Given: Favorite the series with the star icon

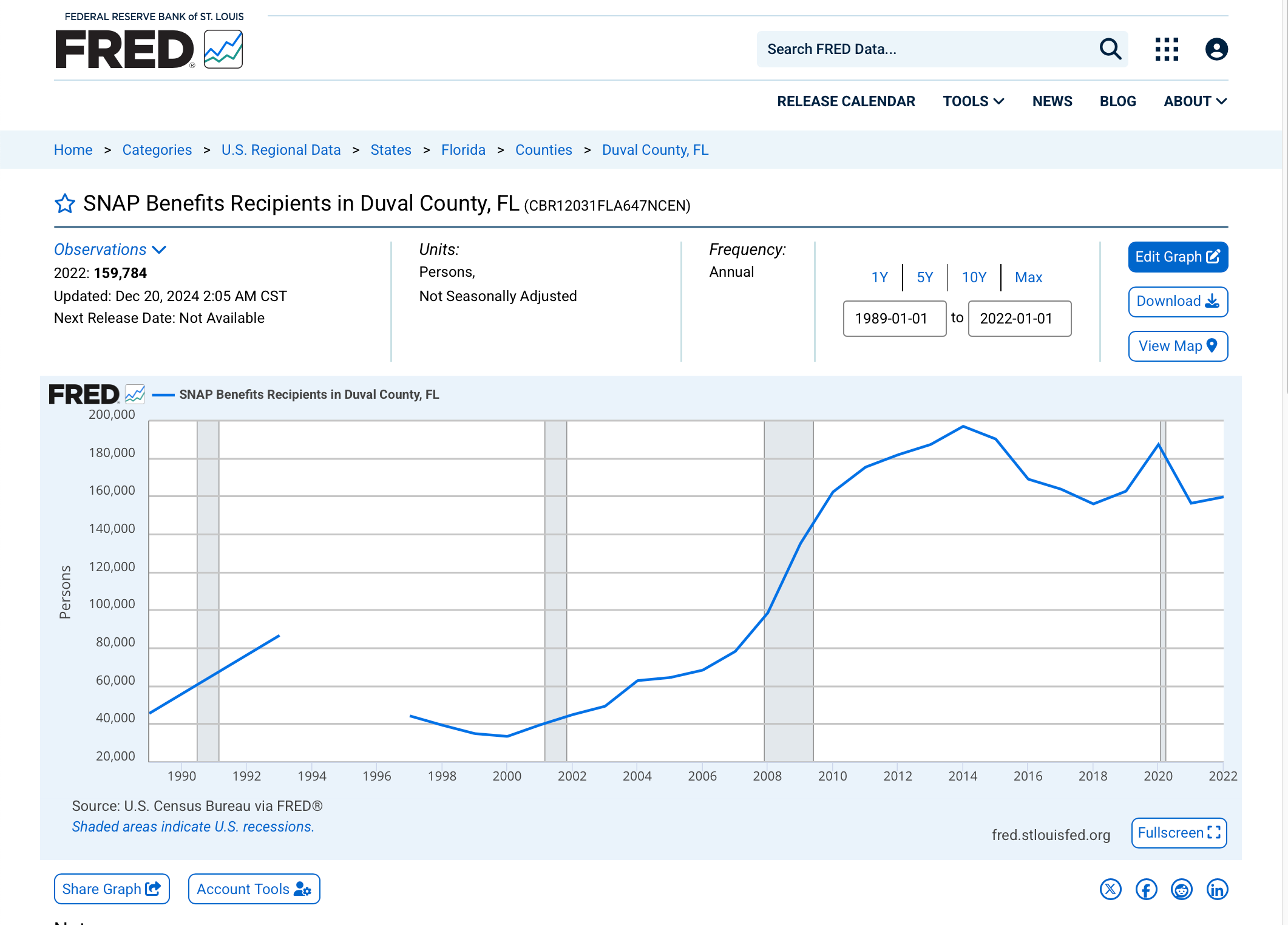Looking at the screenshot, I should tap(65, 204).
